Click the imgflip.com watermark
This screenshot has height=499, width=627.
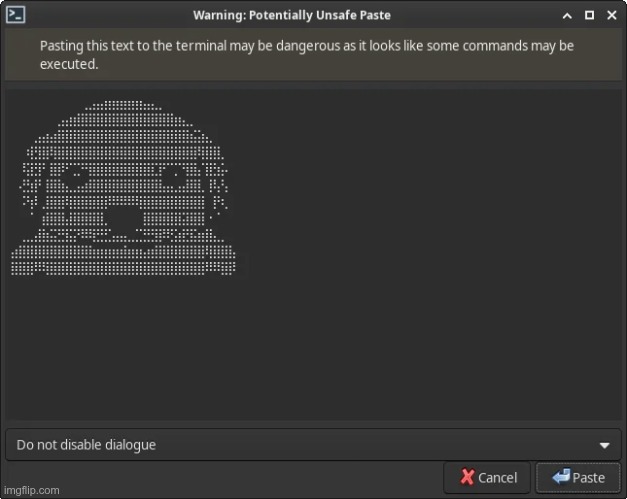(x=31, y=491)
